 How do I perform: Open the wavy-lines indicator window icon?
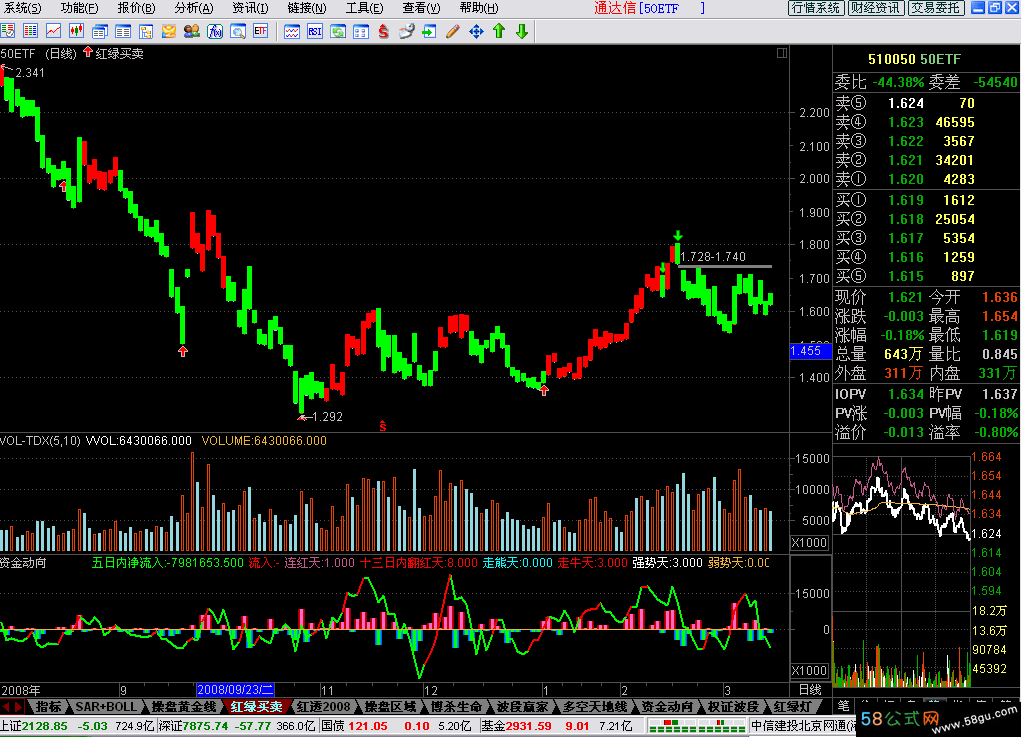point(292,31)
